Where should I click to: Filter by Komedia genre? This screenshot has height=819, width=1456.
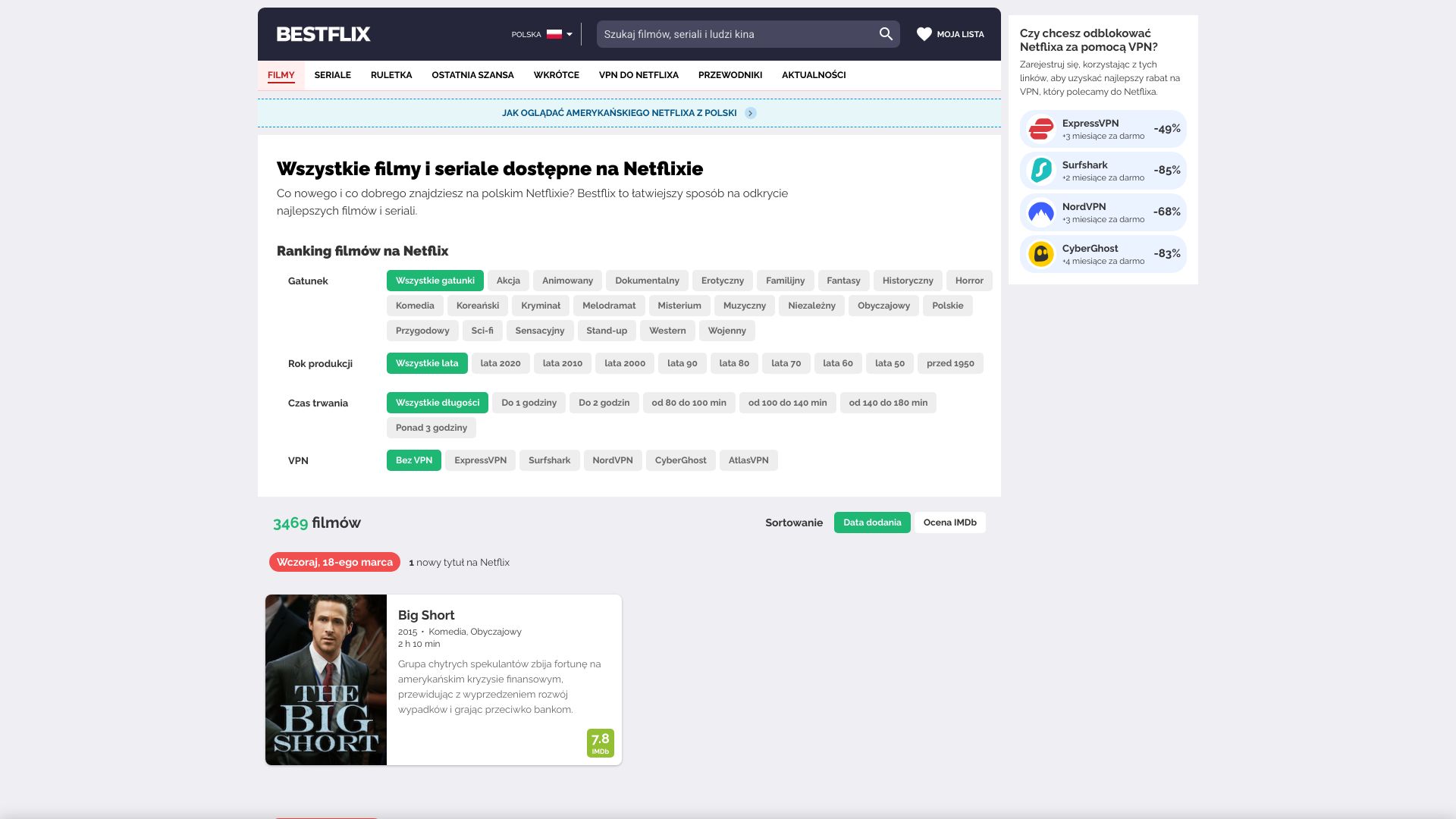[415, 306]
